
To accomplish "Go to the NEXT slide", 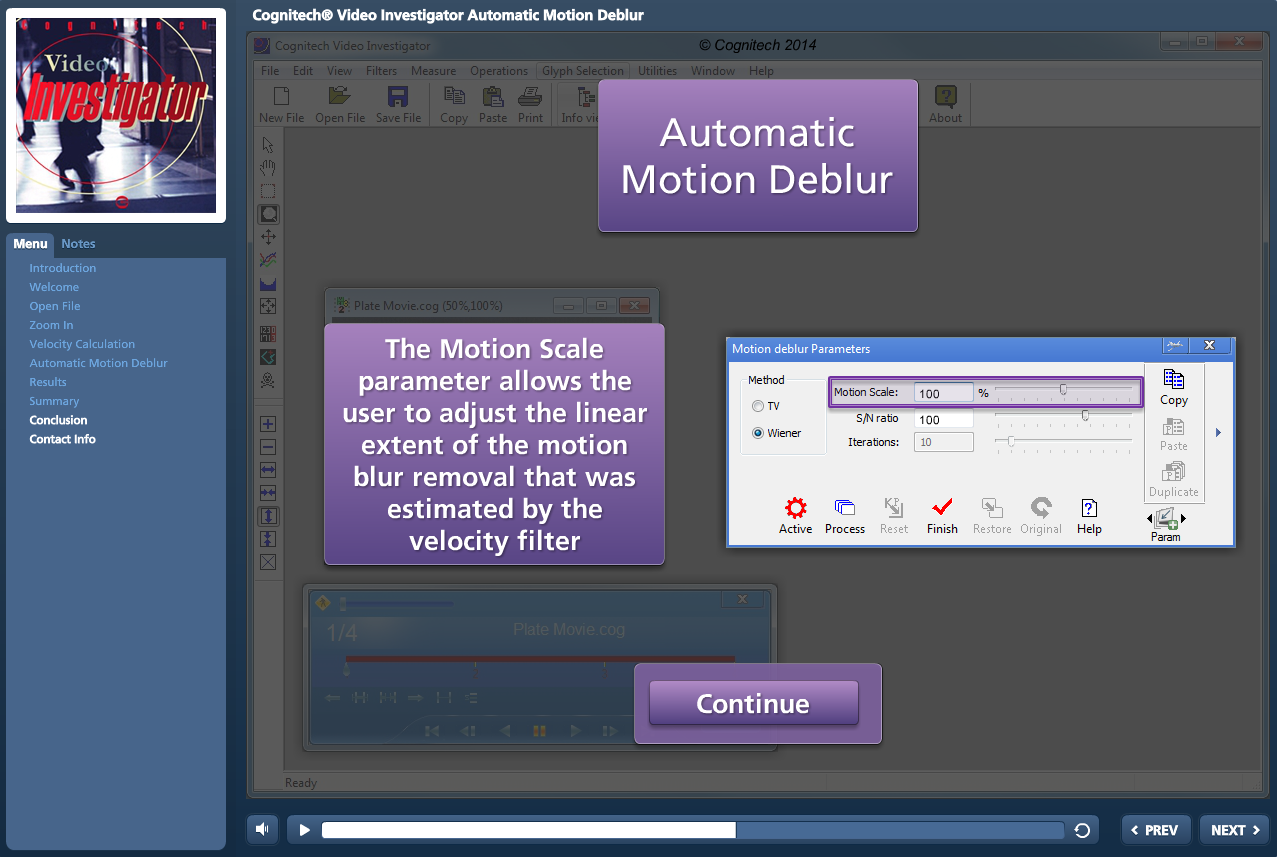I will (1235, 830).
